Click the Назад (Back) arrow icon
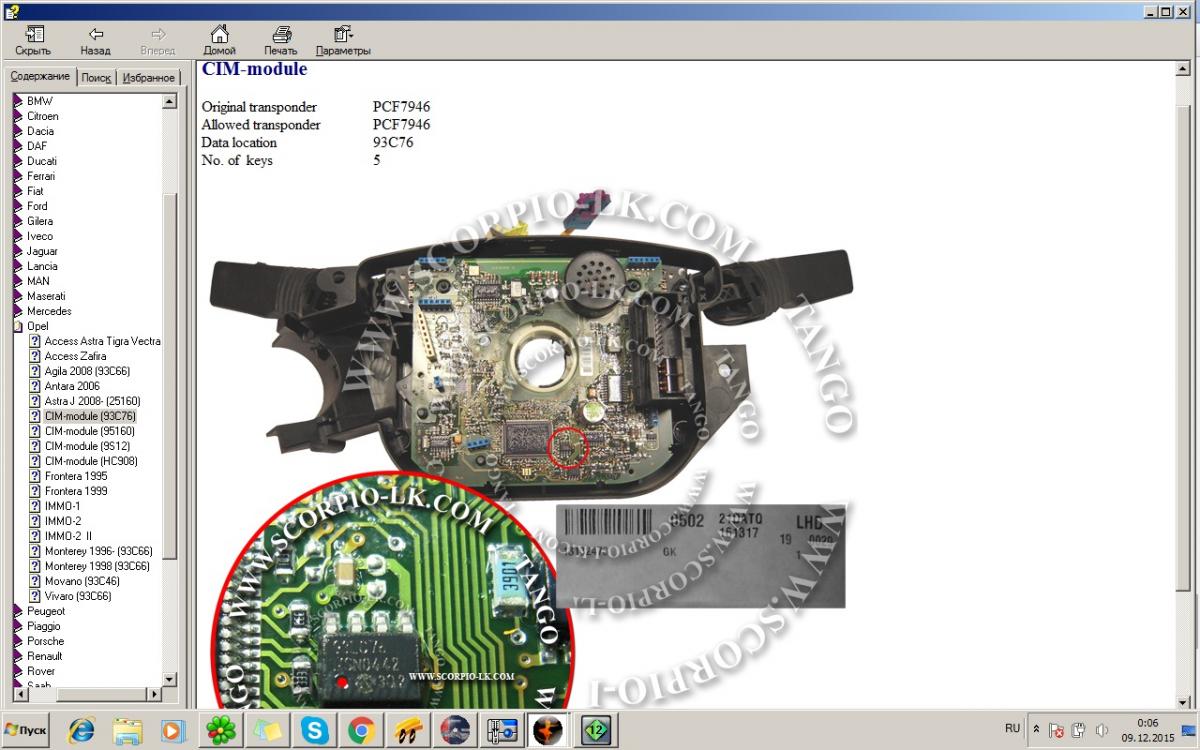 click(96, 35)
